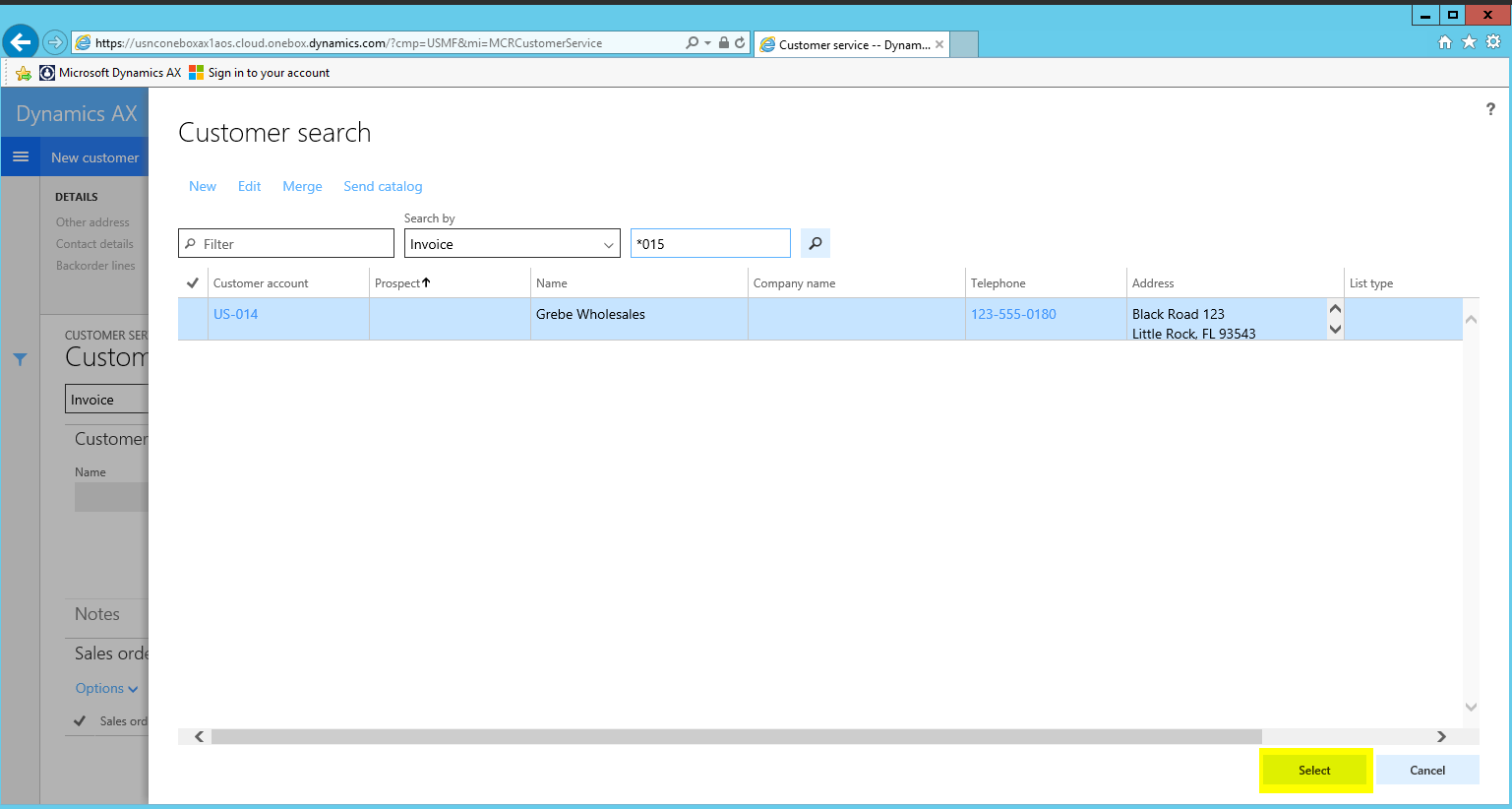Open browser favorites star icon
1512x809 pixels.
pos(1469,42)
